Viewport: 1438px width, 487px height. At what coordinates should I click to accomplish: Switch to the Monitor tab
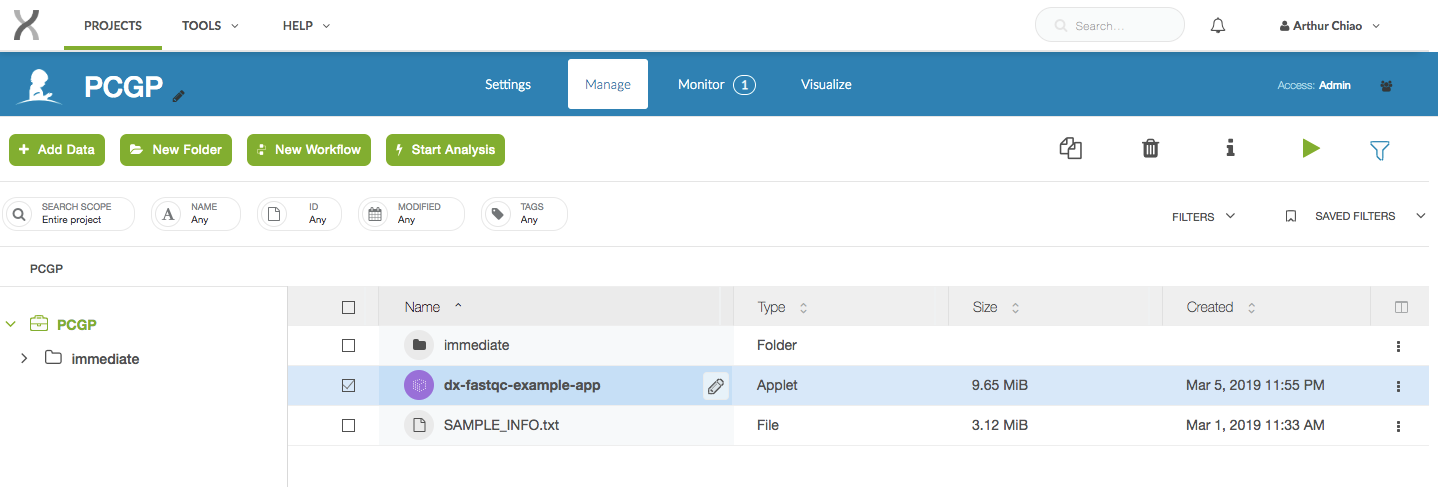pyautogui.click(x=716, y=84)
